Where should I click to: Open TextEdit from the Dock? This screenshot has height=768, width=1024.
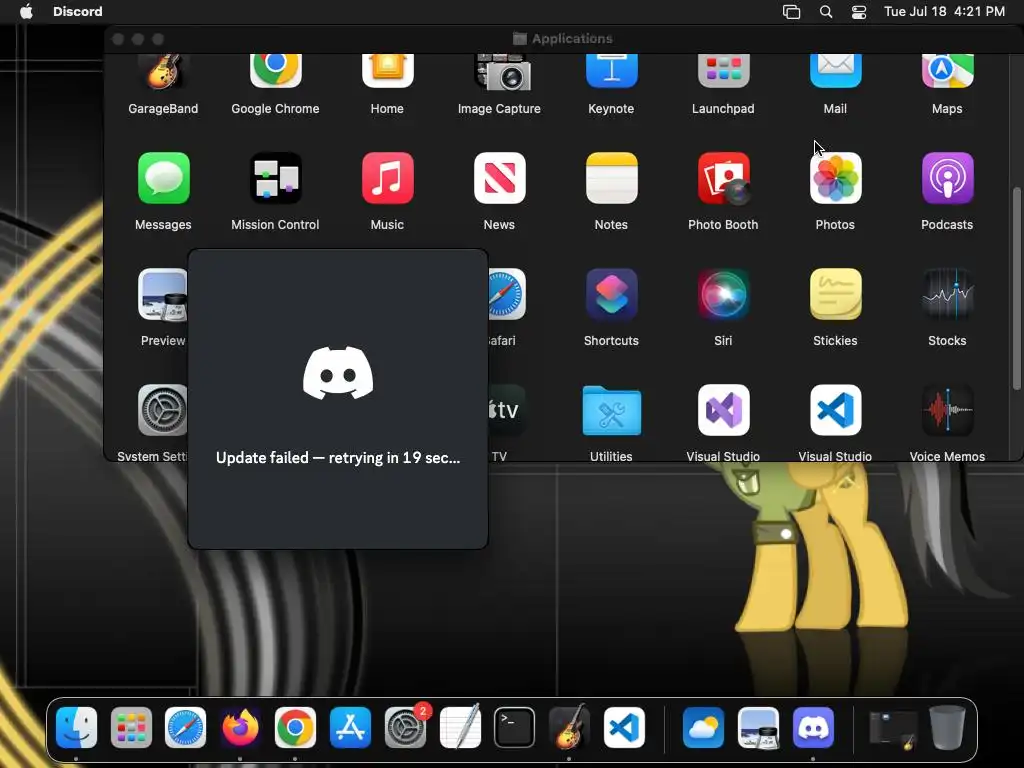tap(460, 728)
